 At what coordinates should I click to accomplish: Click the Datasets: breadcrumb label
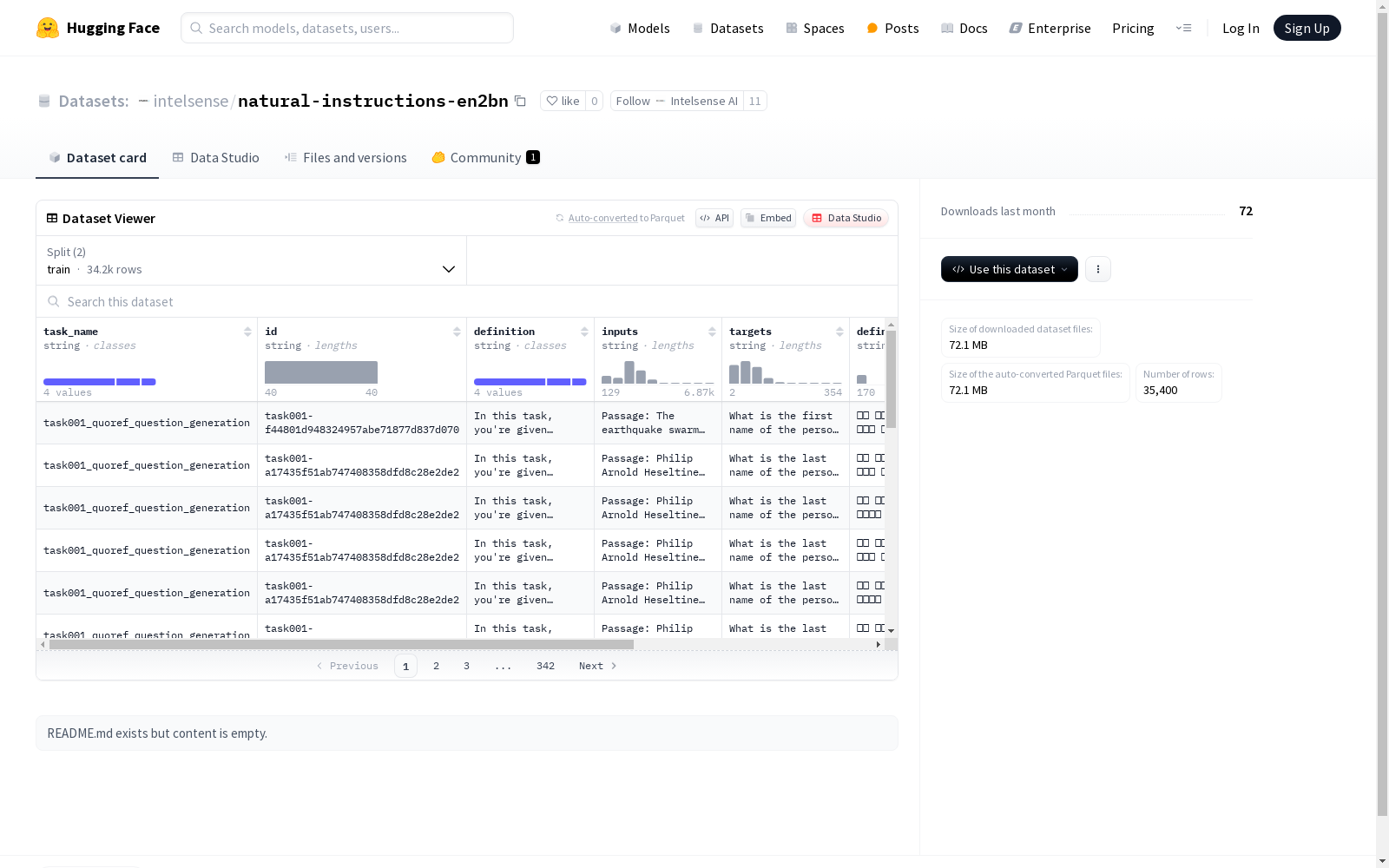[x=94, y=101]
